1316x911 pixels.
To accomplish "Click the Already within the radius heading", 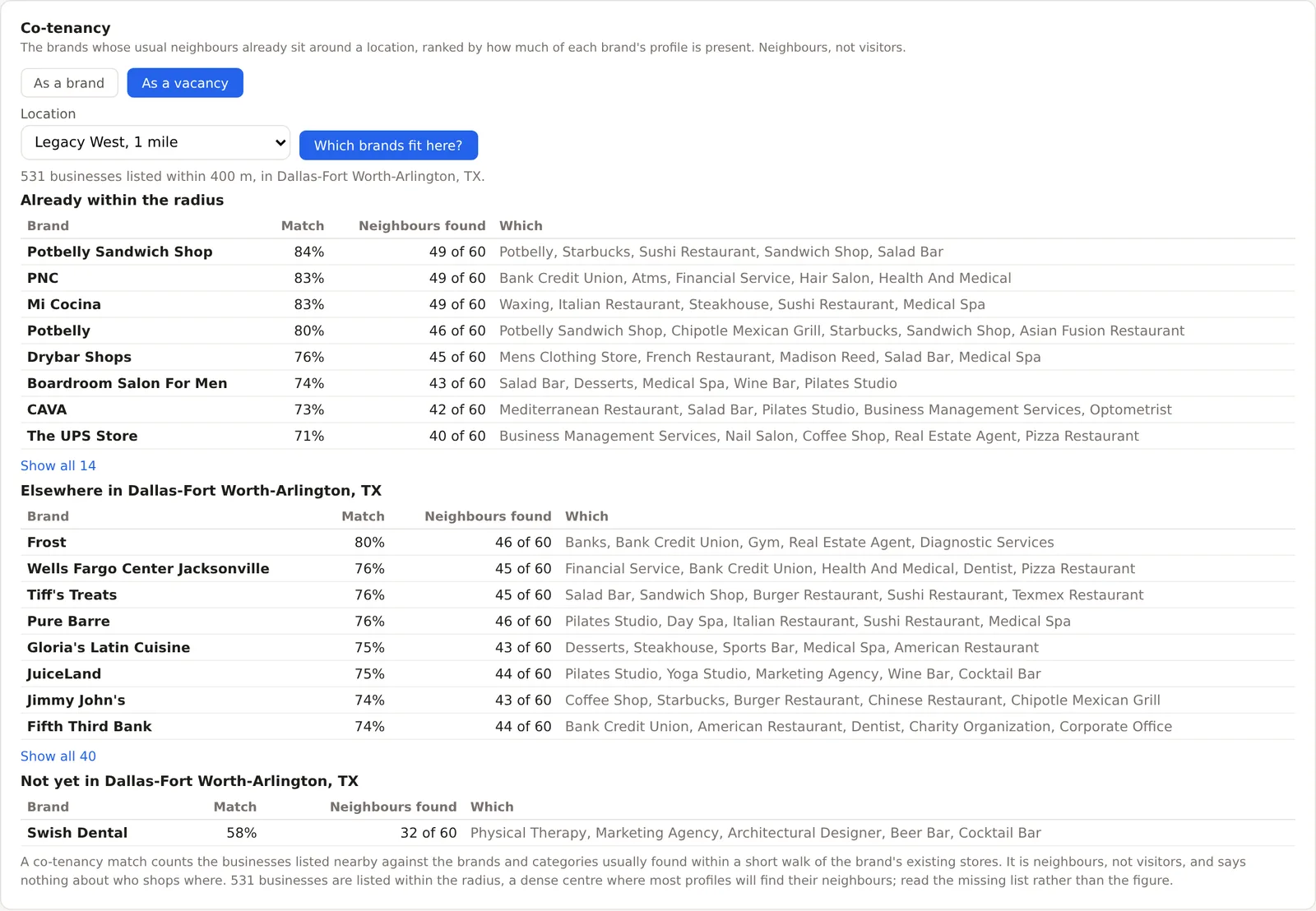I will coord(122,200).
